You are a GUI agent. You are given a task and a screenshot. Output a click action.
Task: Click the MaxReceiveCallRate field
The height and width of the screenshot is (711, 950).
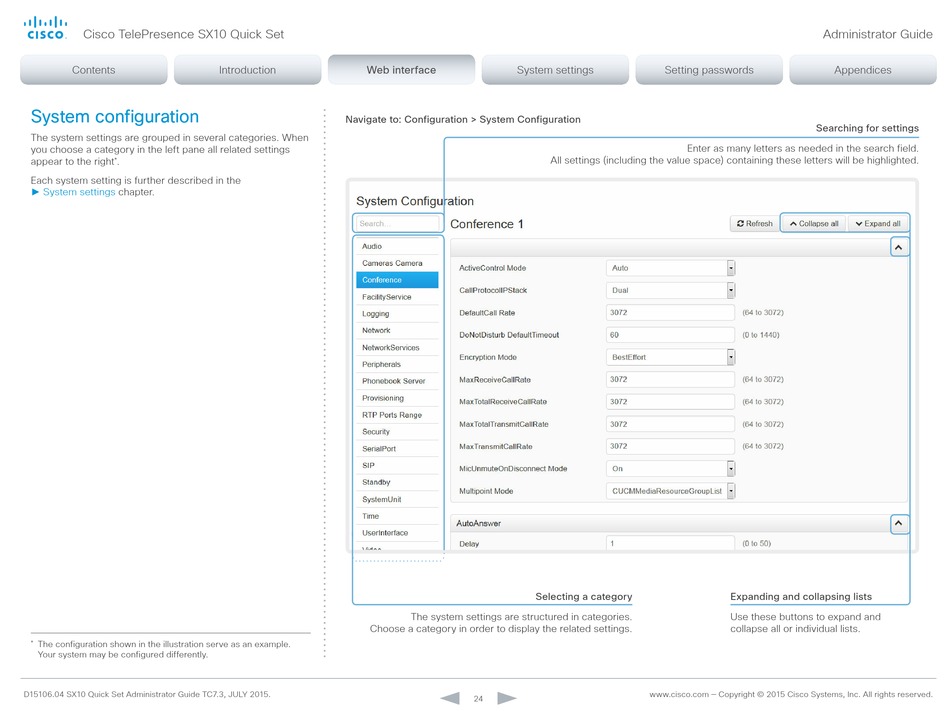pyautogui.click(x=670, y=380)
